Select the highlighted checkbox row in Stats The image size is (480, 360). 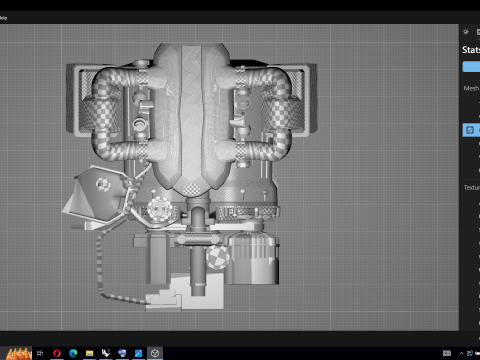471,130
